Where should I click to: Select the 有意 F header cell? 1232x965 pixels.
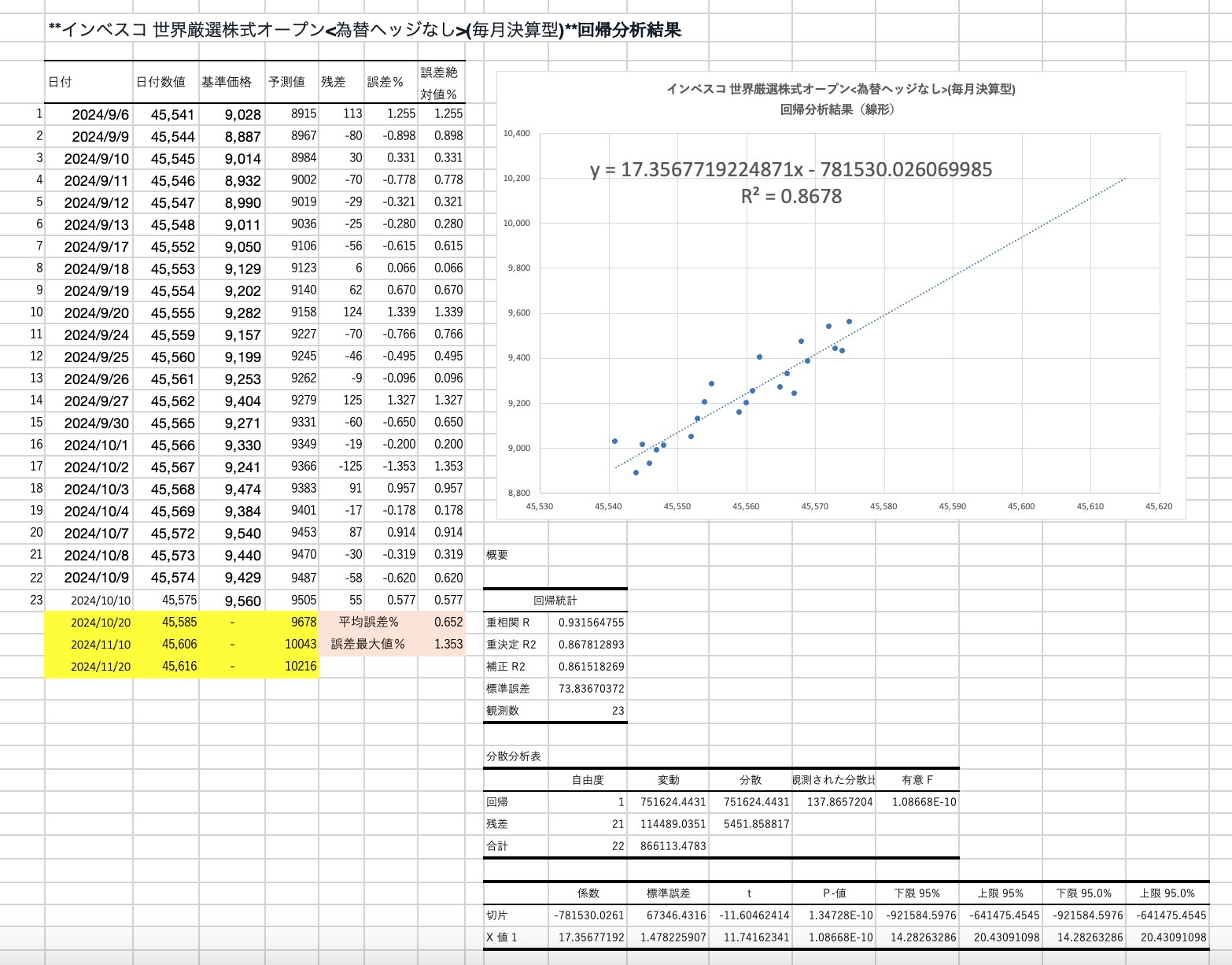[917, 780]
